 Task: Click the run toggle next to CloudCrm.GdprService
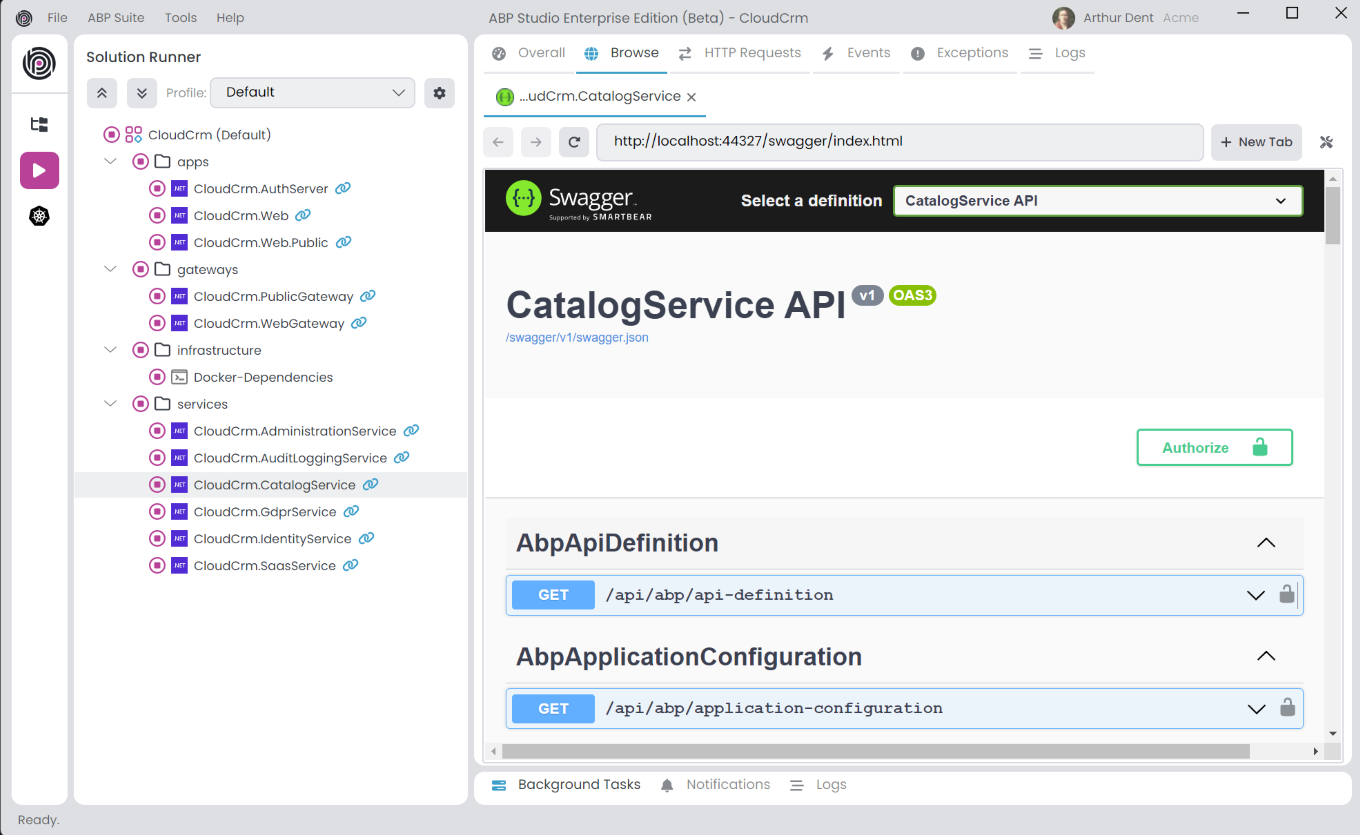pyautogui.click(x=157, y=511)
